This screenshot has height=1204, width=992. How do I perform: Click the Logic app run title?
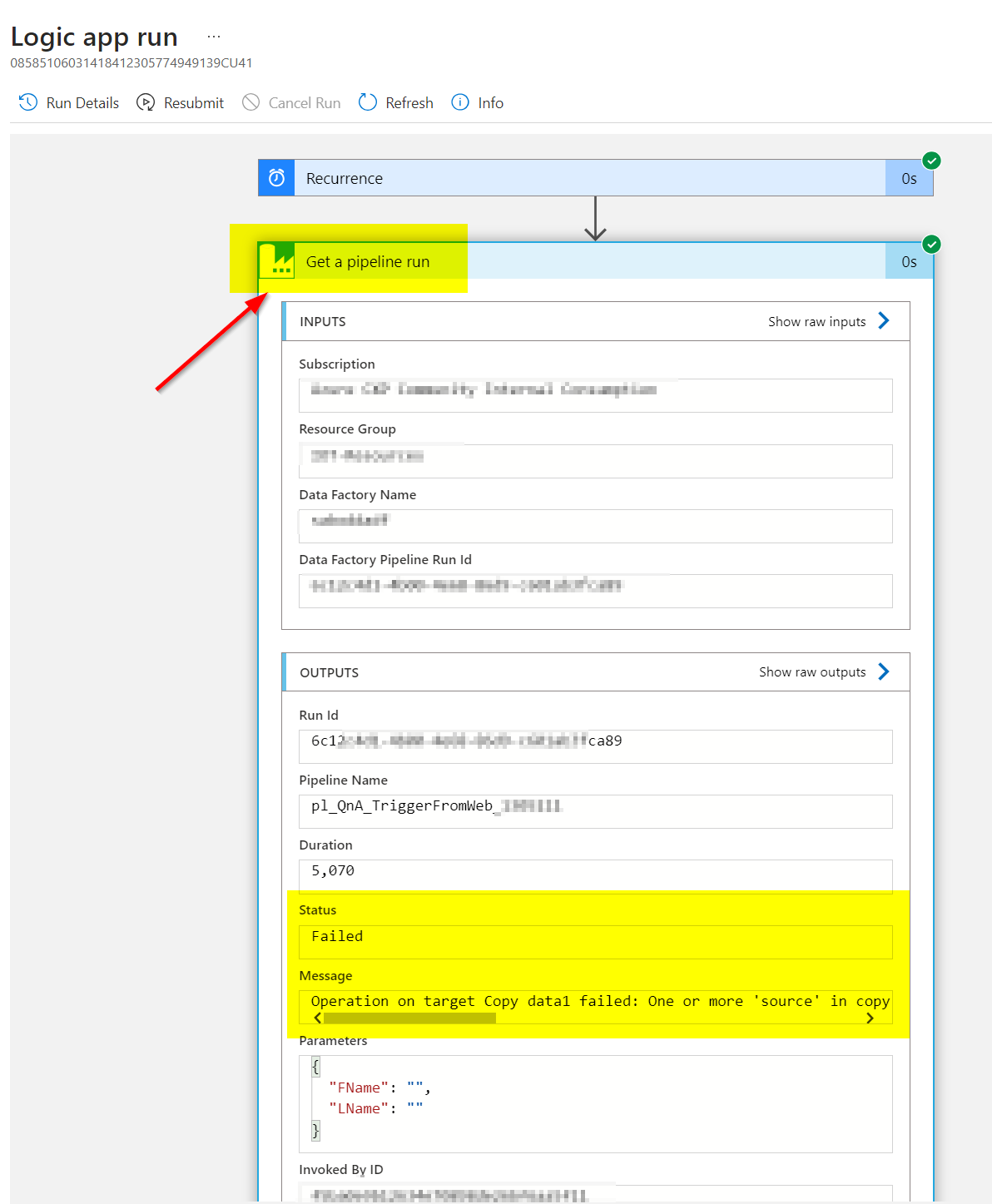94,37
